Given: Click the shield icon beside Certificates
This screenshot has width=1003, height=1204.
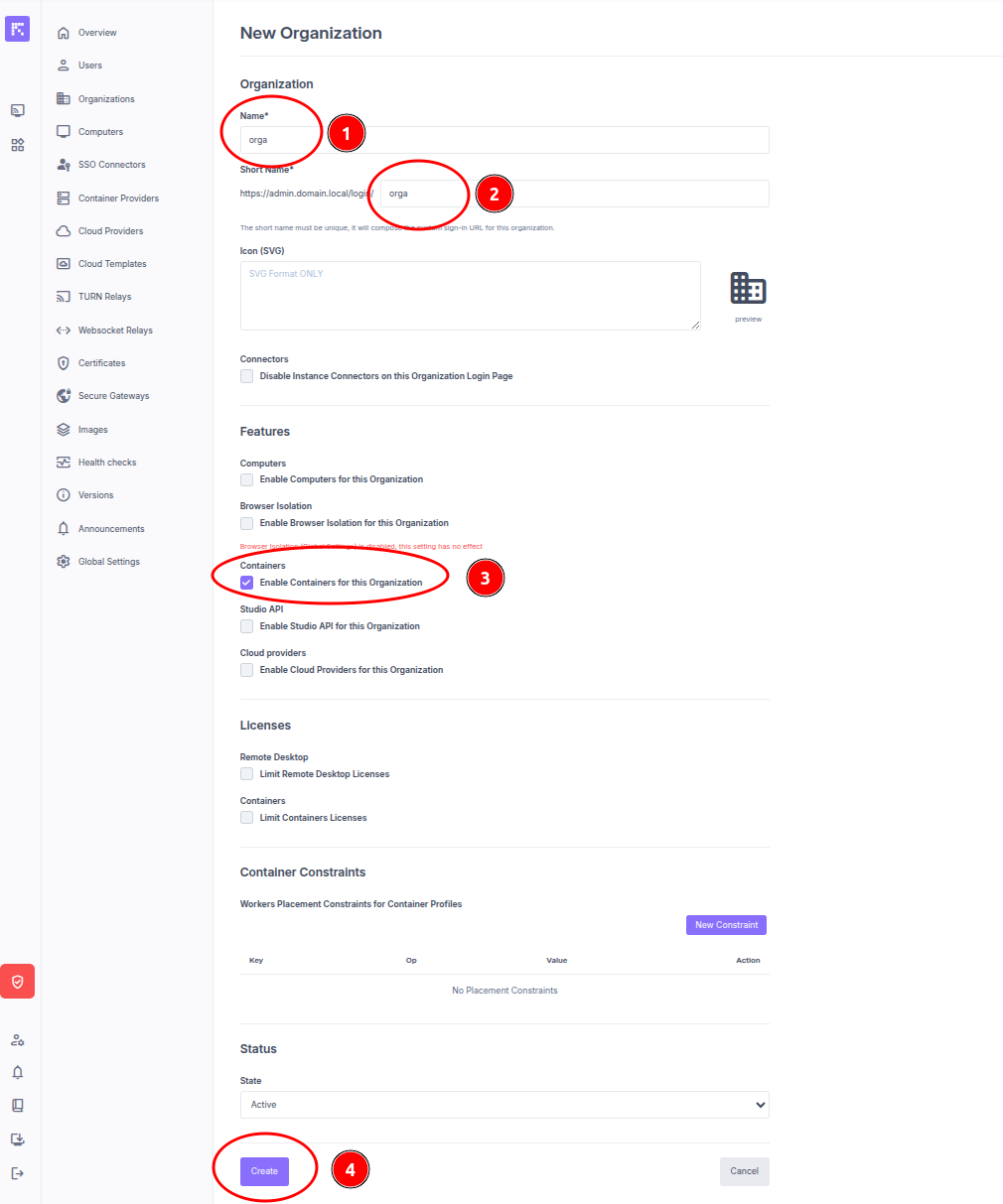Looking at the screenshot, I should [64, 363].
